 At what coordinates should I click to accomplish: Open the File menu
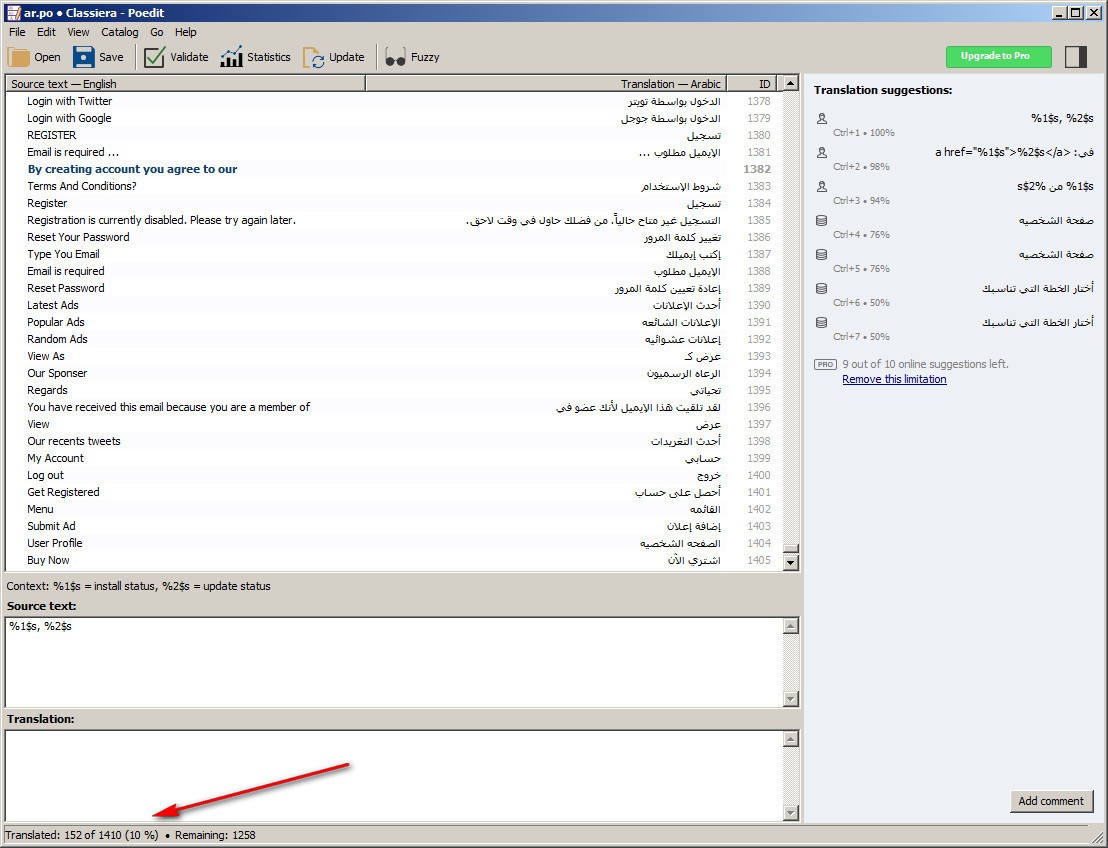click(x=17, y=32)
